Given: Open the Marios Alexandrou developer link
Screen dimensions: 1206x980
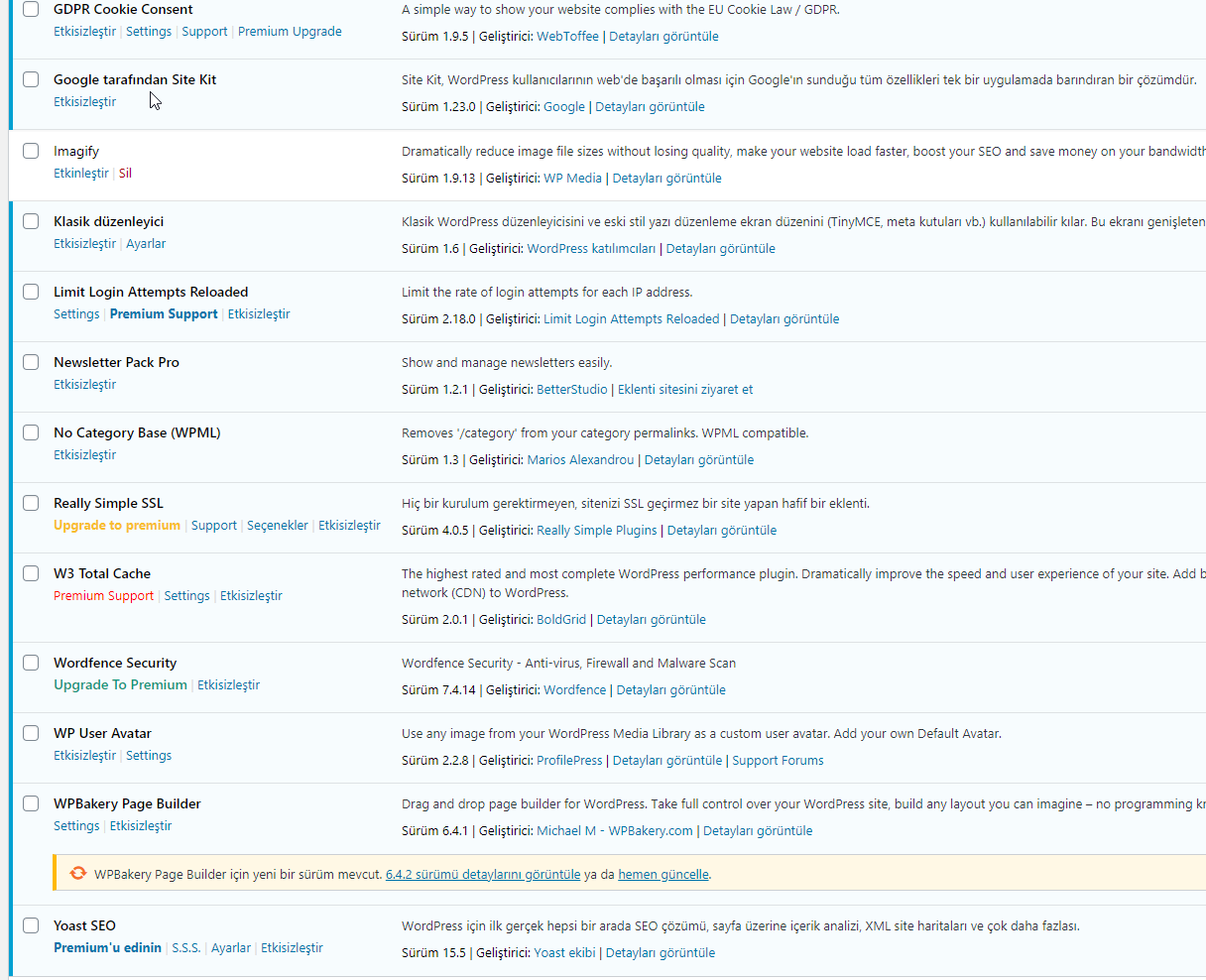Looking at the screenshot, I should tap(580, 459).
